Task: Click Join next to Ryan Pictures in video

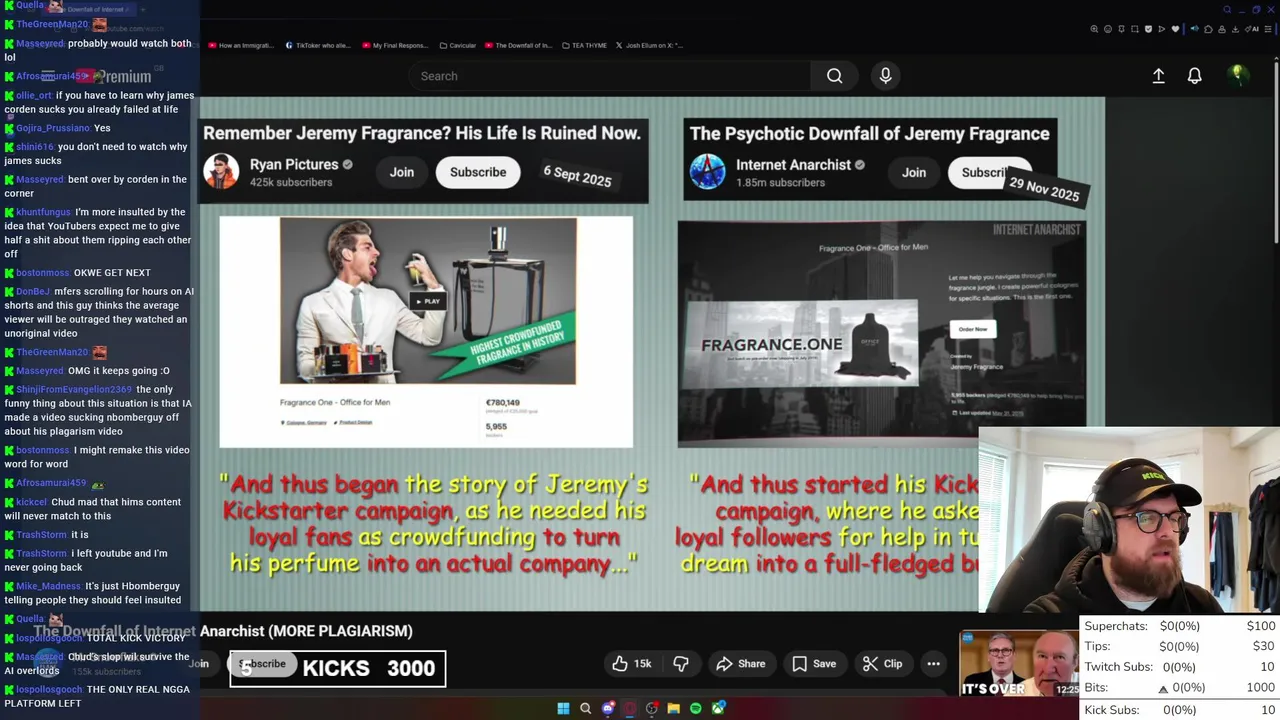Action: pyautogui.click(x=402, y=172)
